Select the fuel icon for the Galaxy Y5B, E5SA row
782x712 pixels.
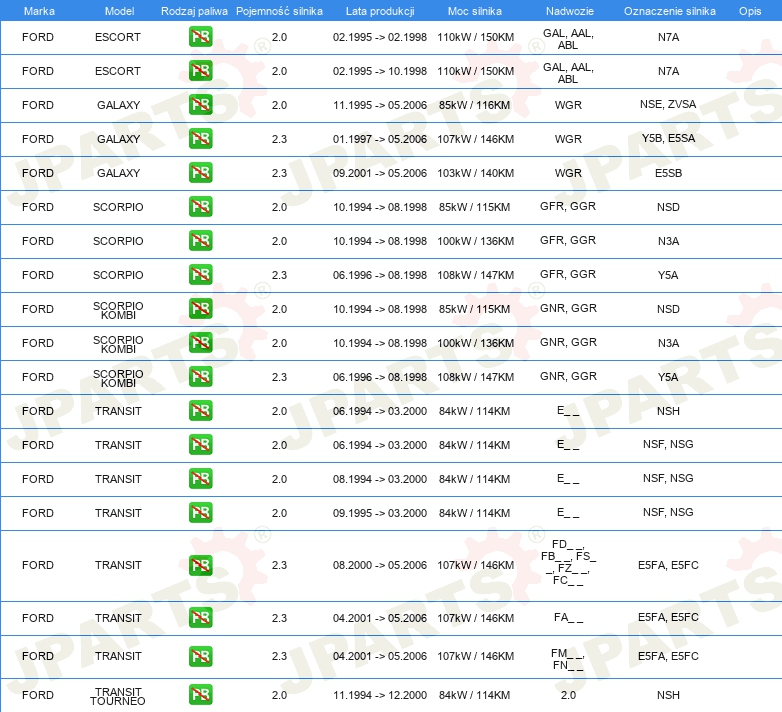click(200, 139)
